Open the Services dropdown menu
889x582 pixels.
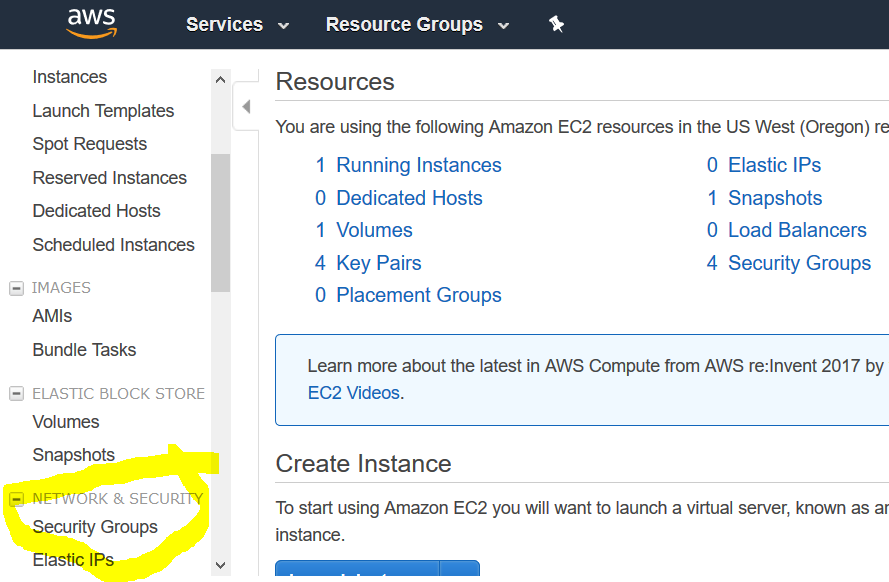[x=237, y=25]
